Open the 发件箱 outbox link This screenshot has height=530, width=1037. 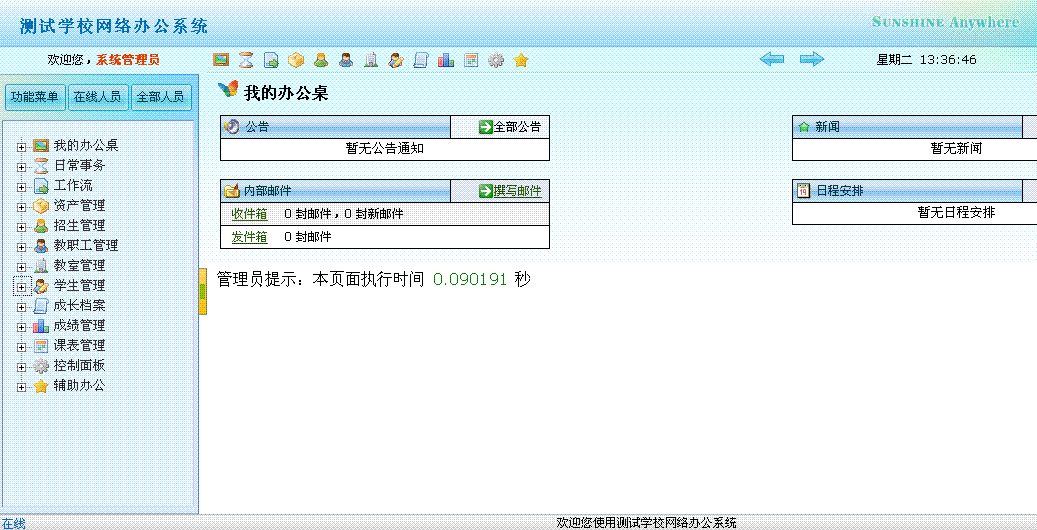tap(249, 237)
